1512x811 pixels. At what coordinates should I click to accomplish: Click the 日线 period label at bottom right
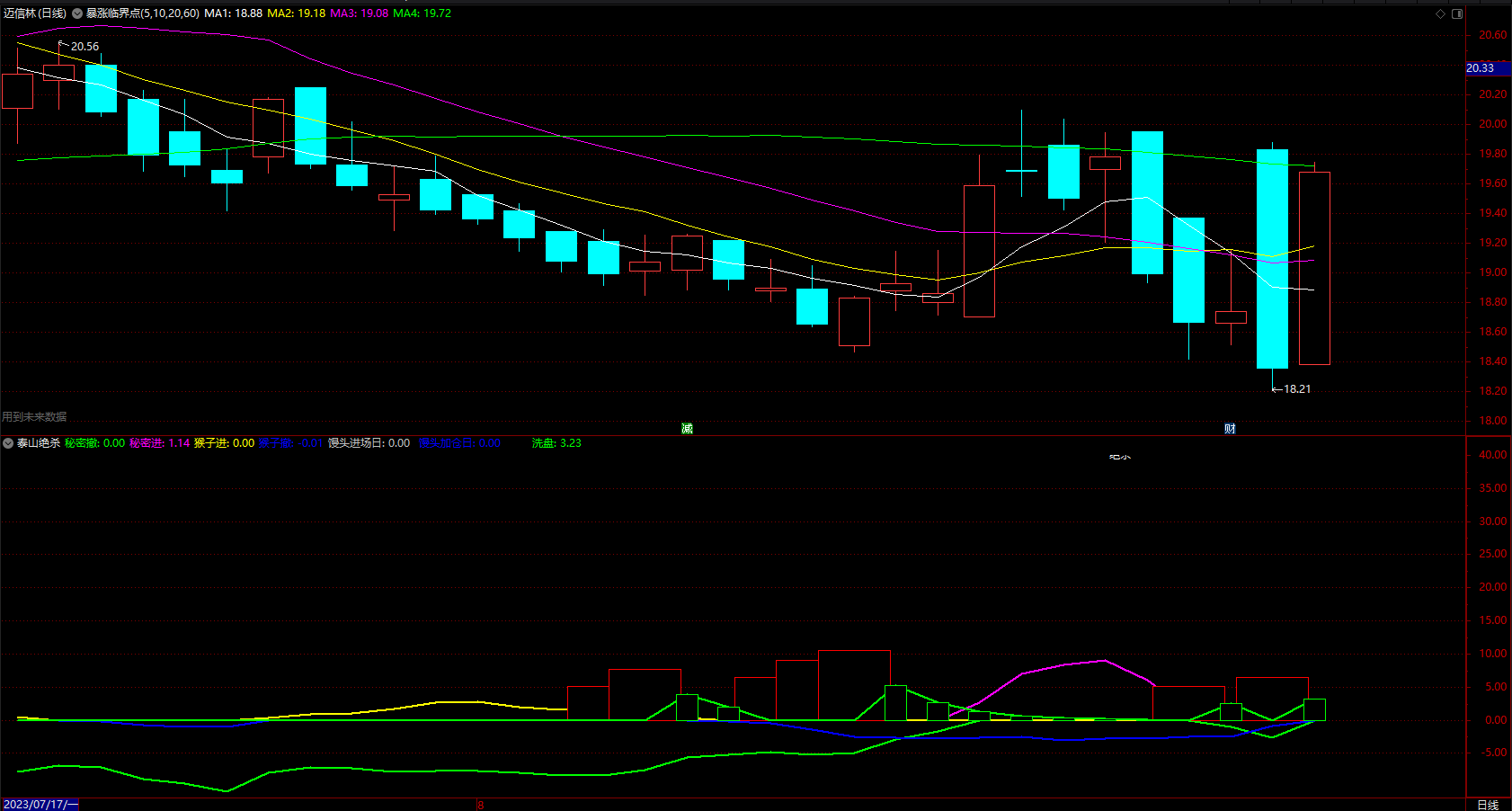(1488, 805)
